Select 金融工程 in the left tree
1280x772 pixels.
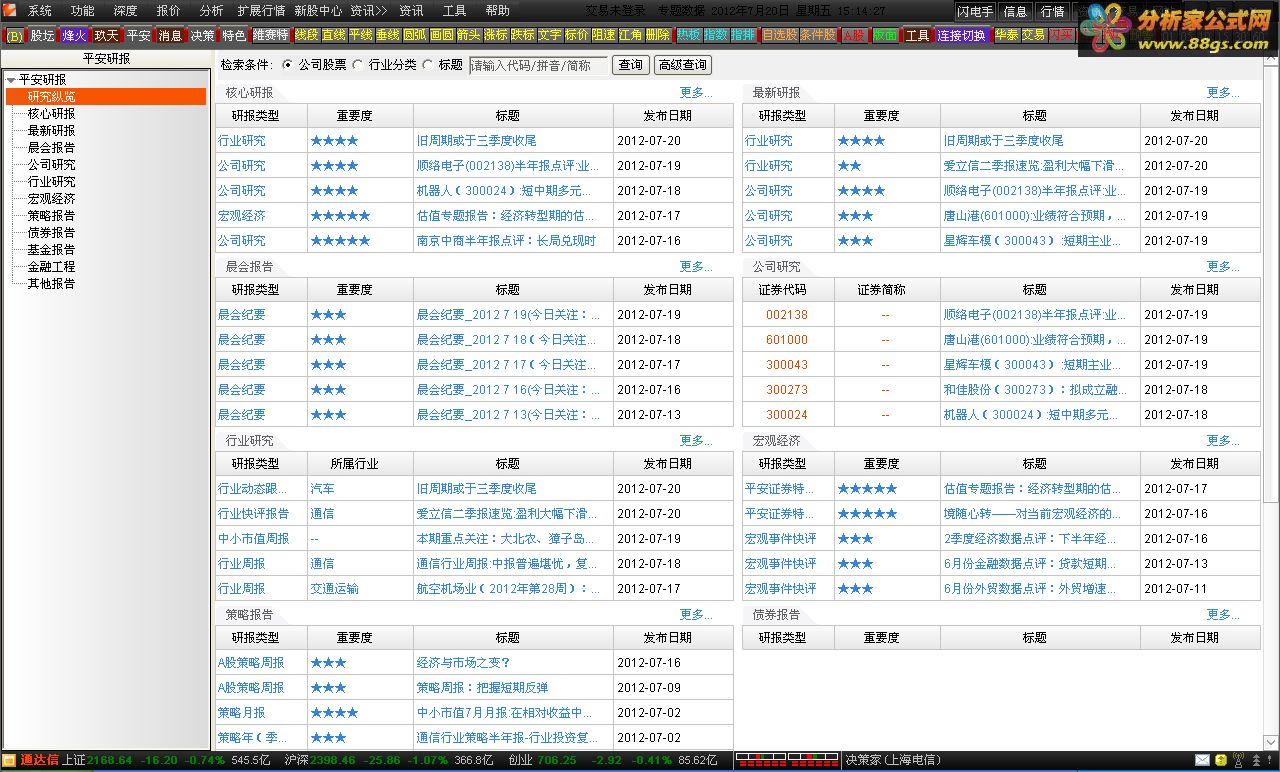51,267
